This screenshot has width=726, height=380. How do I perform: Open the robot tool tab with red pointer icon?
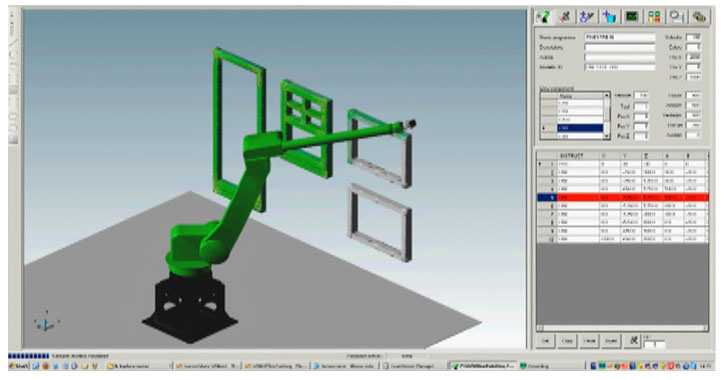[565, 17]
